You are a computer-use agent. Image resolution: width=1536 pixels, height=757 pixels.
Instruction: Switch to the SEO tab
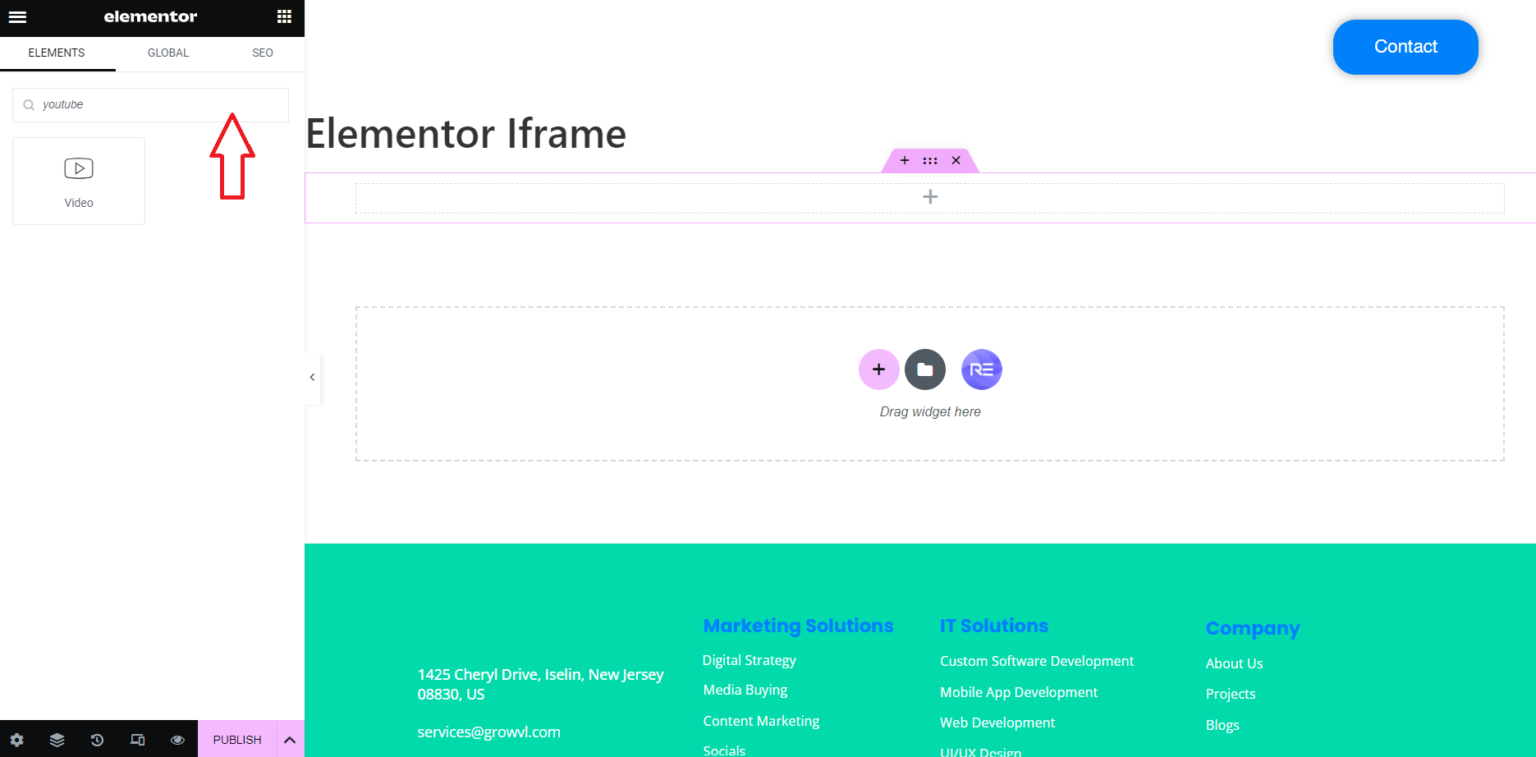(262, 53)
